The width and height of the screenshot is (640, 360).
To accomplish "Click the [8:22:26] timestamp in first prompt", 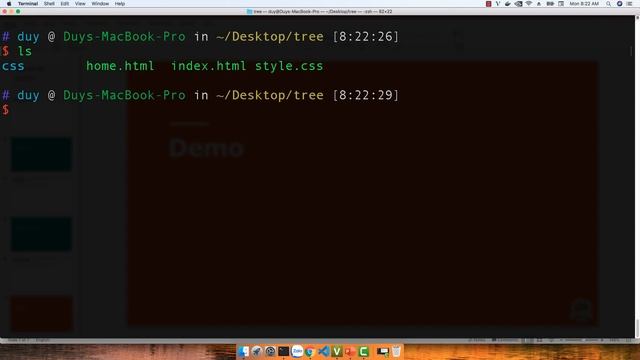I will (x=366, y=37).
